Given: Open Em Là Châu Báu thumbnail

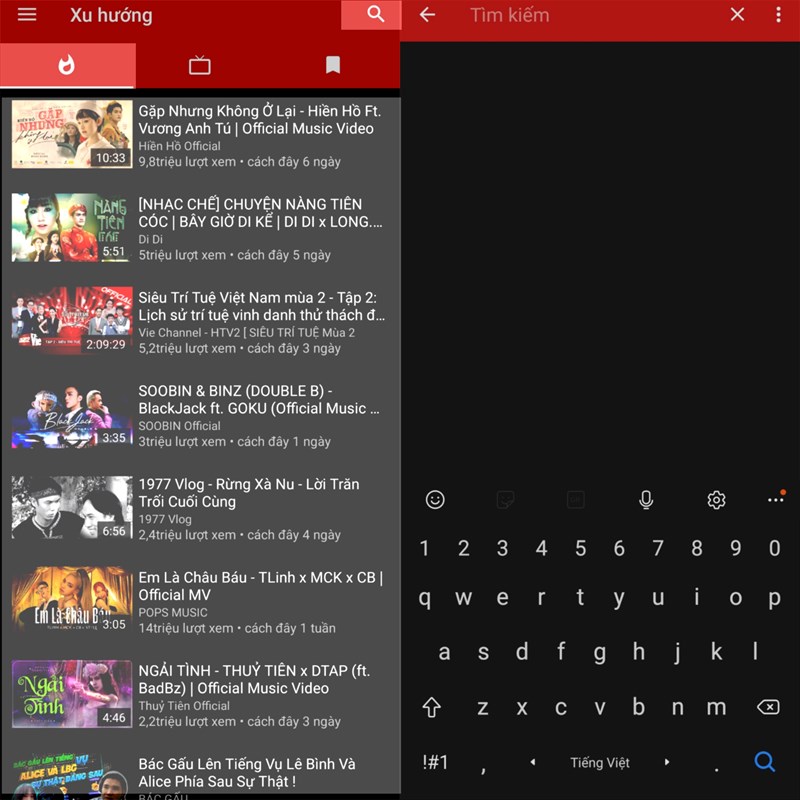Looking at the screenshot, I should (x=72, y=601).
